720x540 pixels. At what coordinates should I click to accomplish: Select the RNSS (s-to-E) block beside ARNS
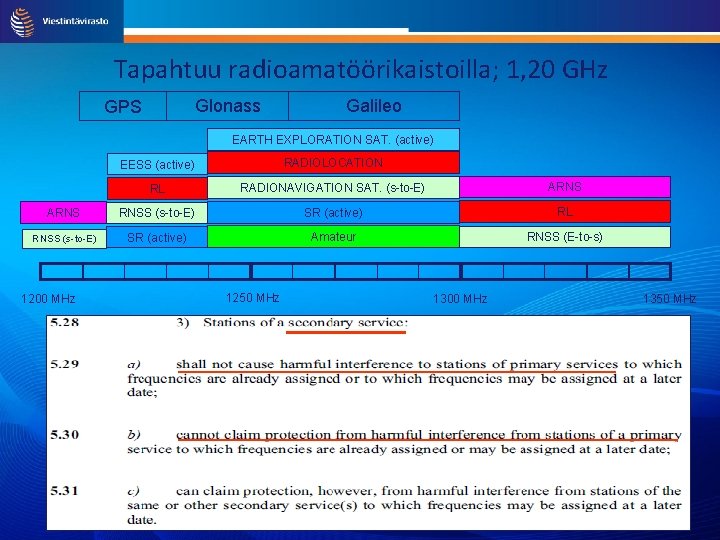157,213
